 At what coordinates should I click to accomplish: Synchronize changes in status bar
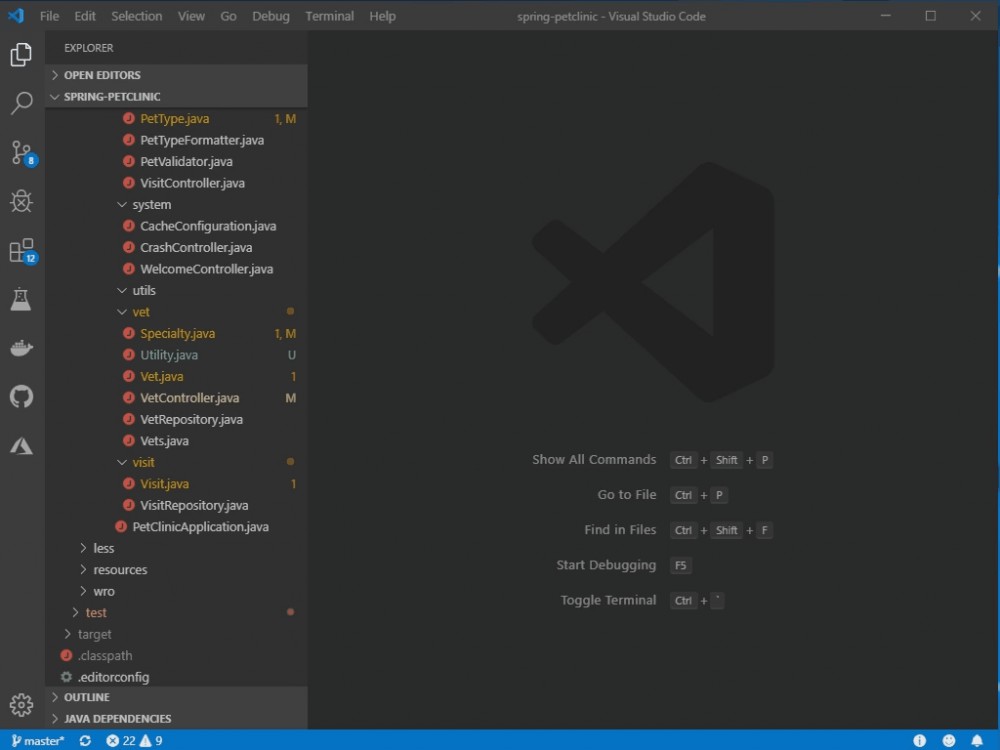point(85,740)
